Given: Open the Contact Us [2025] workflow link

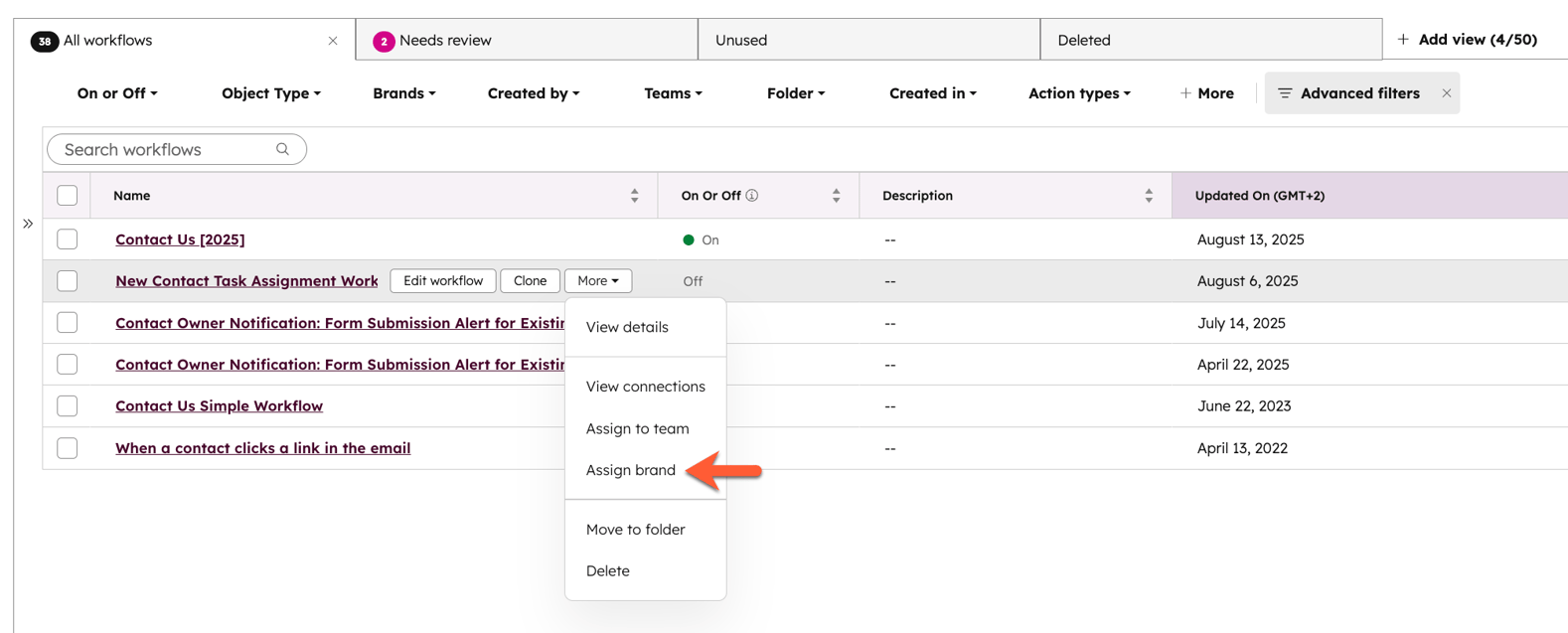Looking at the screenshot, I should tap(180, 239).
